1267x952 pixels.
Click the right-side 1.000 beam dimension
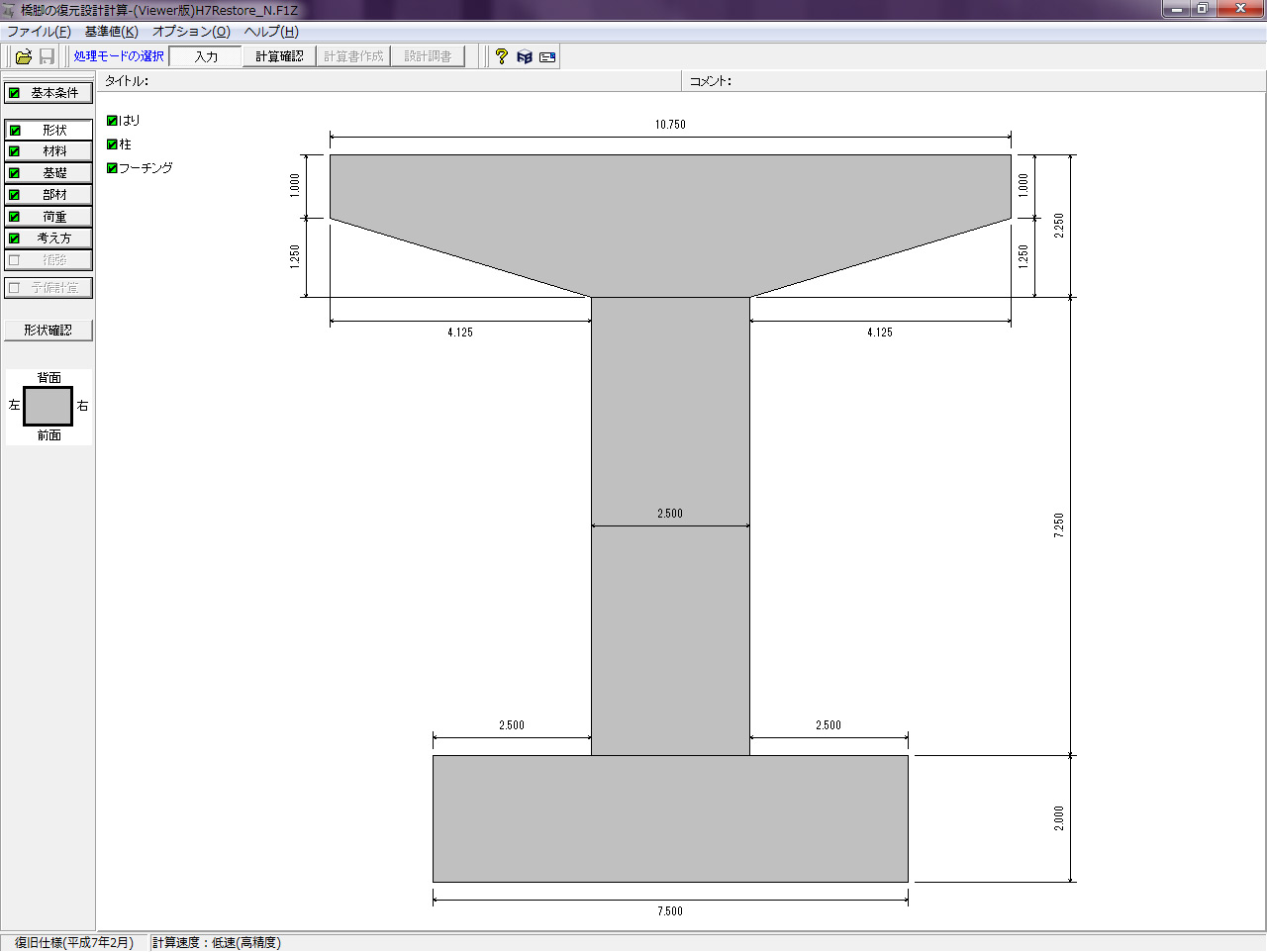pyautogui.click(x=1023, y=186)
